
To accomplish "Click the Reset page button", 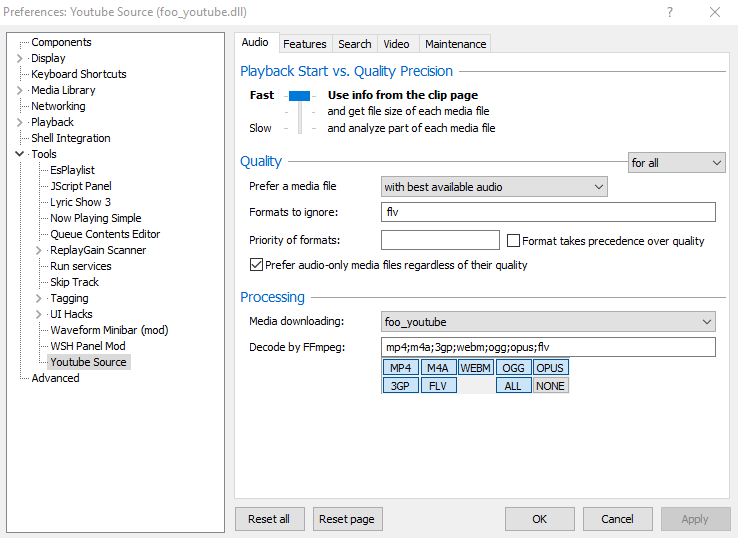I will [348, 519].
